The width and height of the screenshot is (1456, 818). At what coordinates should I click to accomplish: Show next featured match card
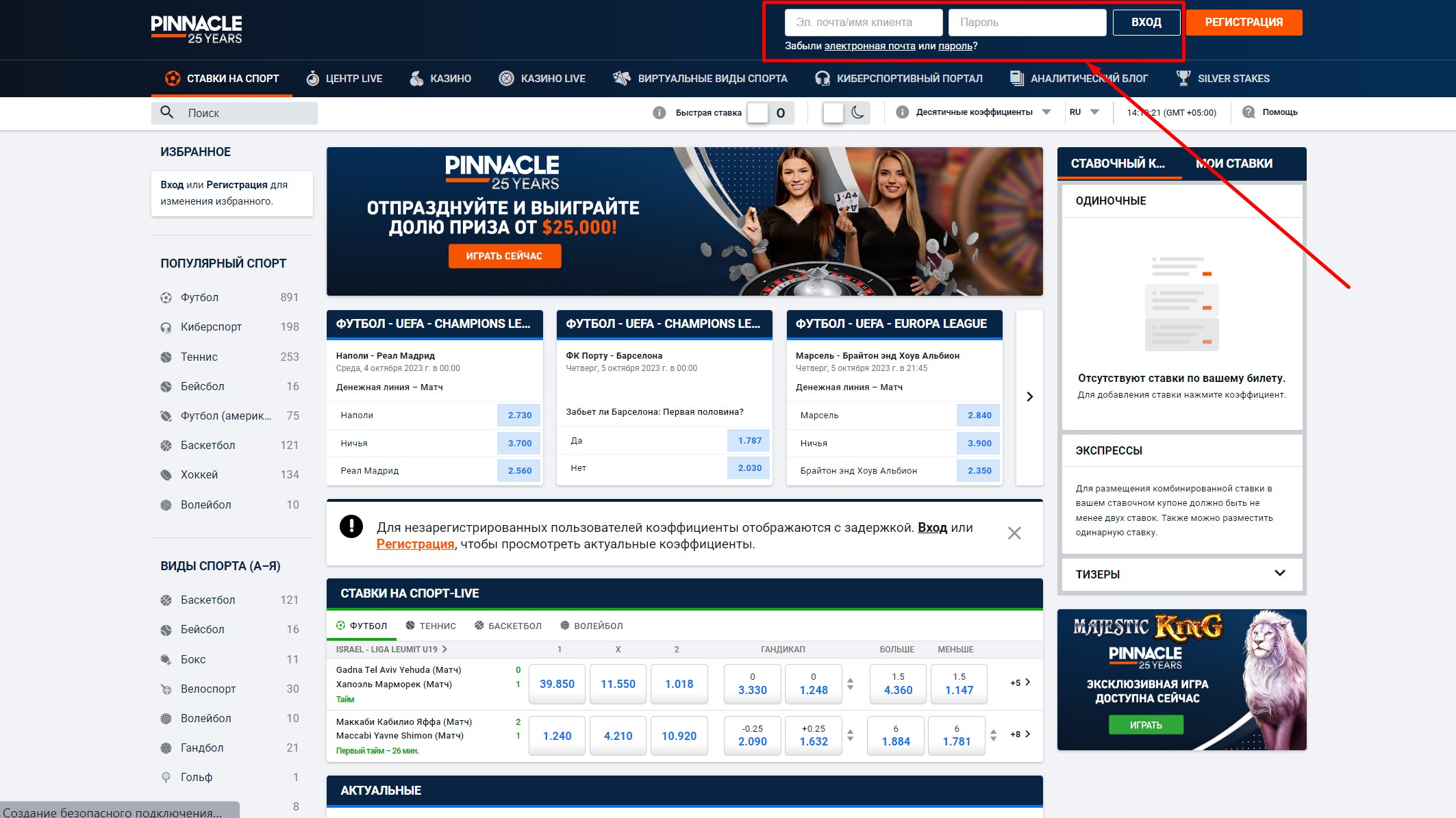pyautogui.click(x=1029, y=397)
